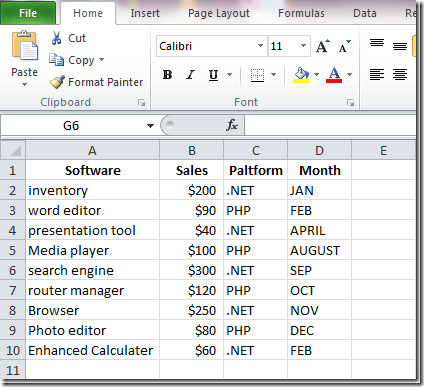Open the Font dialog launcher
The width and height of the screenshot is (424, 387).
click(350, 103)
